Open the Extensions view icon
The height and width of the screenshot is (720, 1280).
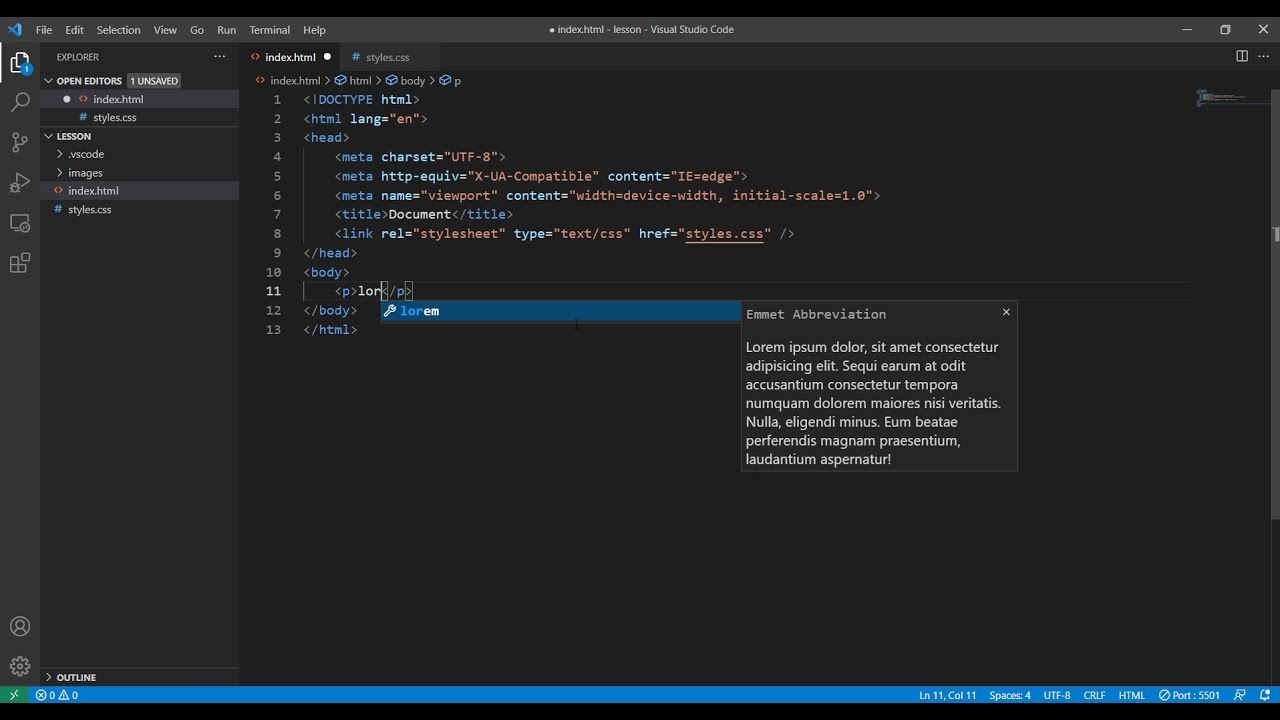pyautogui.click(x=20, y=263)
